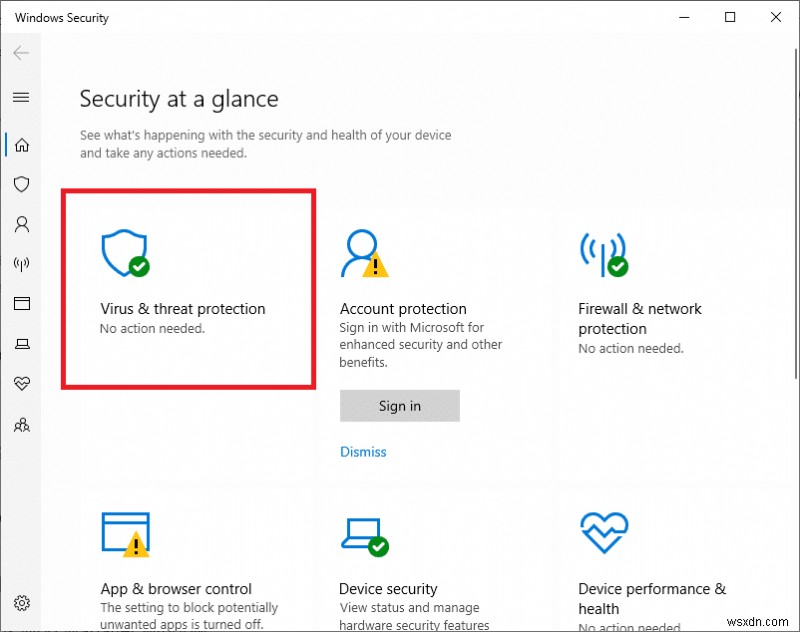Open Firewall & network wireless icon in sidebar

21,265
